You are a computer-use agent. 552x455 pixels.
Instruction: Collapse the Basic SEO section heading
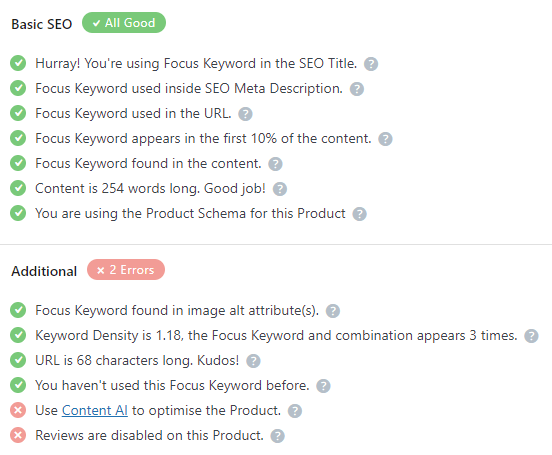tap(42, 24)
